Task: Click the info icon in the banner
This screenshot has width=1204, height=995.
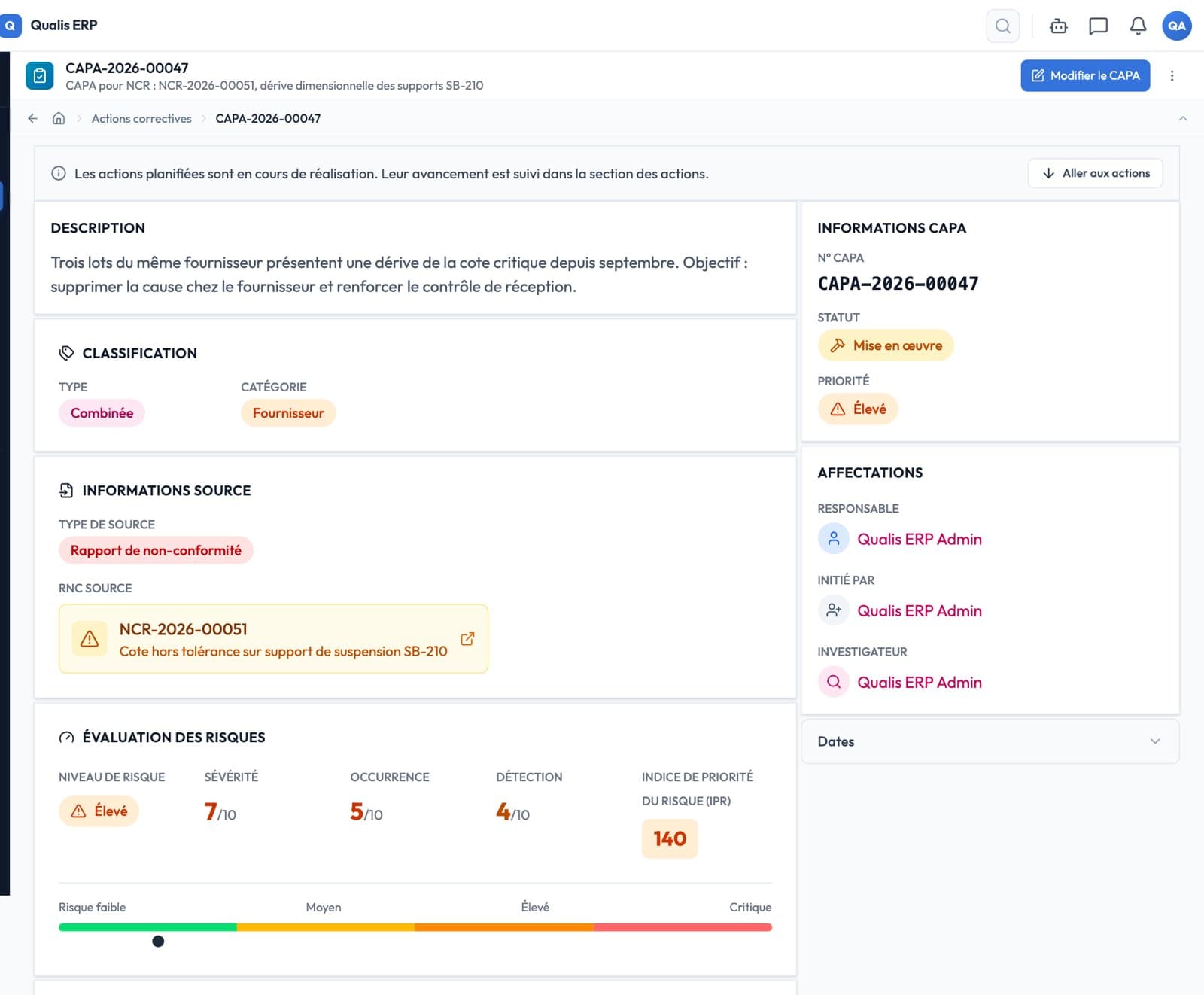Action: pyautogui.click(x=58, y=173)
